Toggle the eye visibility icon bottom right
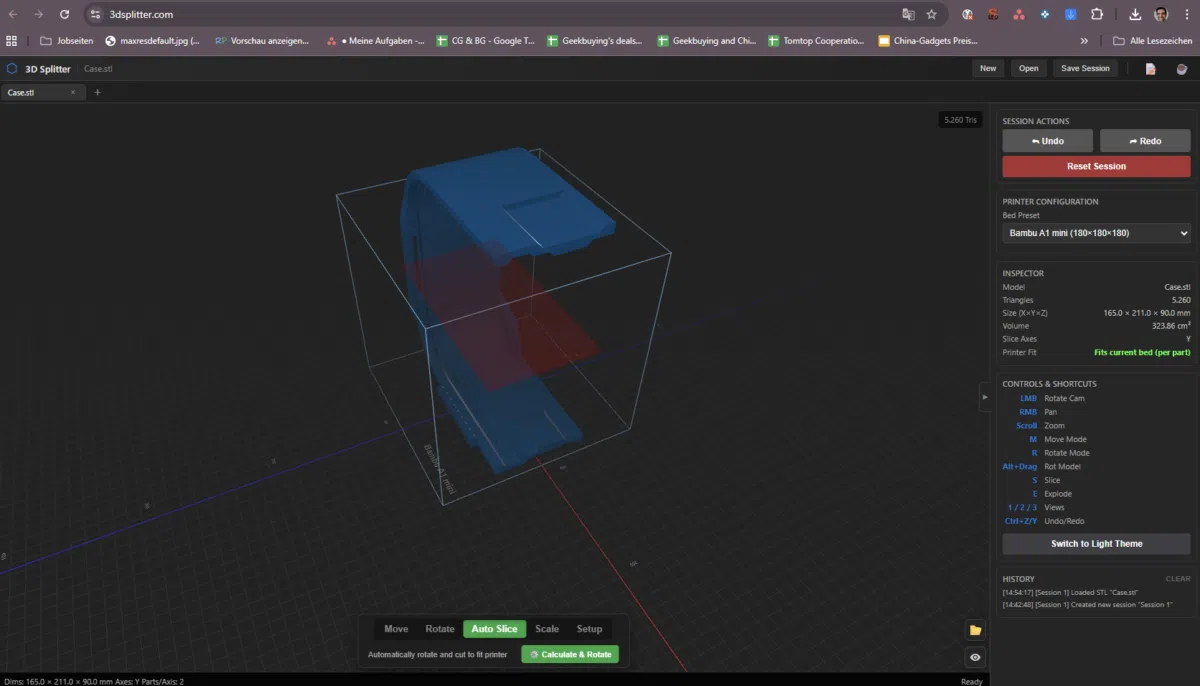The image size is (1200, 686). 974,657
